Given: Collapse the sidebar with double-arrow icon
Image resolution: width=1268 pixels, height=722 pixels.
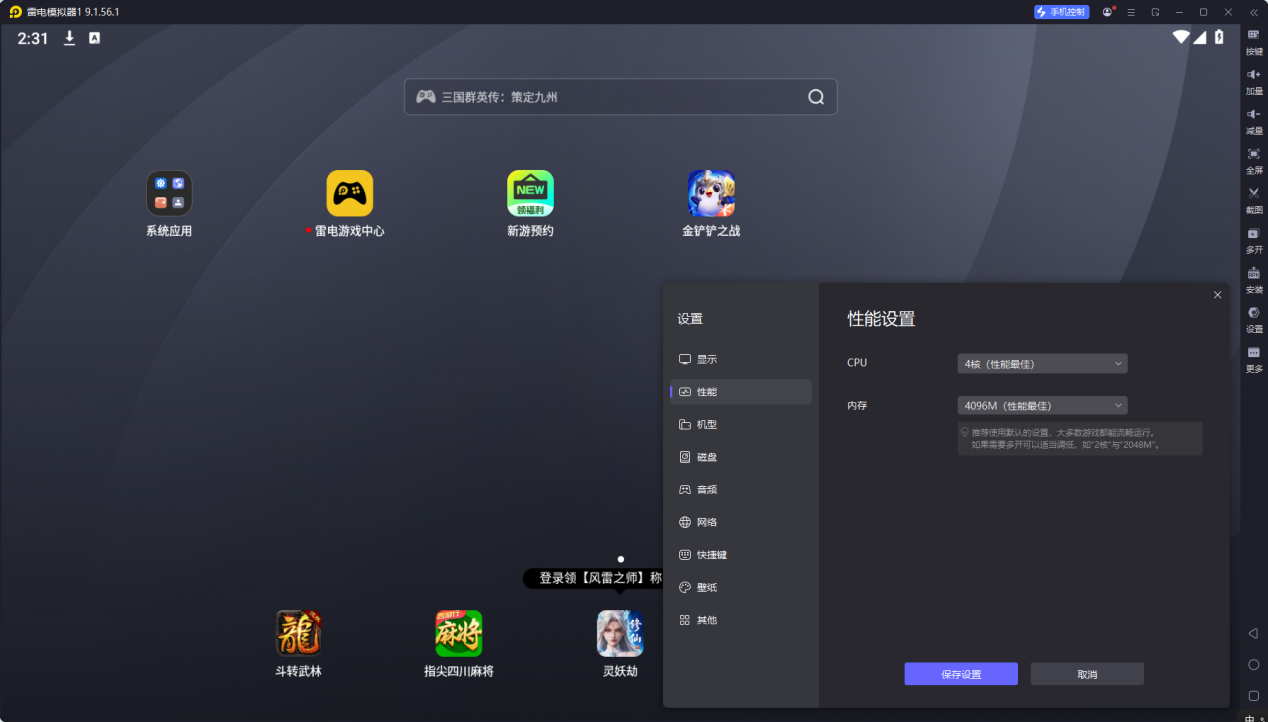Looking at the screenshot, I should pos(1253,12).
